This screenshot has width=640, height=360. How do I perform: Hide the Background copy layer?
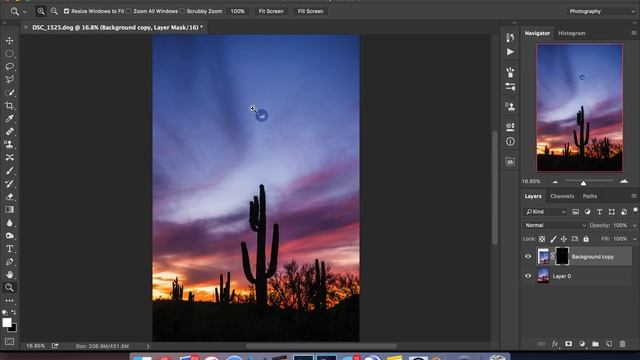(528, 256)
